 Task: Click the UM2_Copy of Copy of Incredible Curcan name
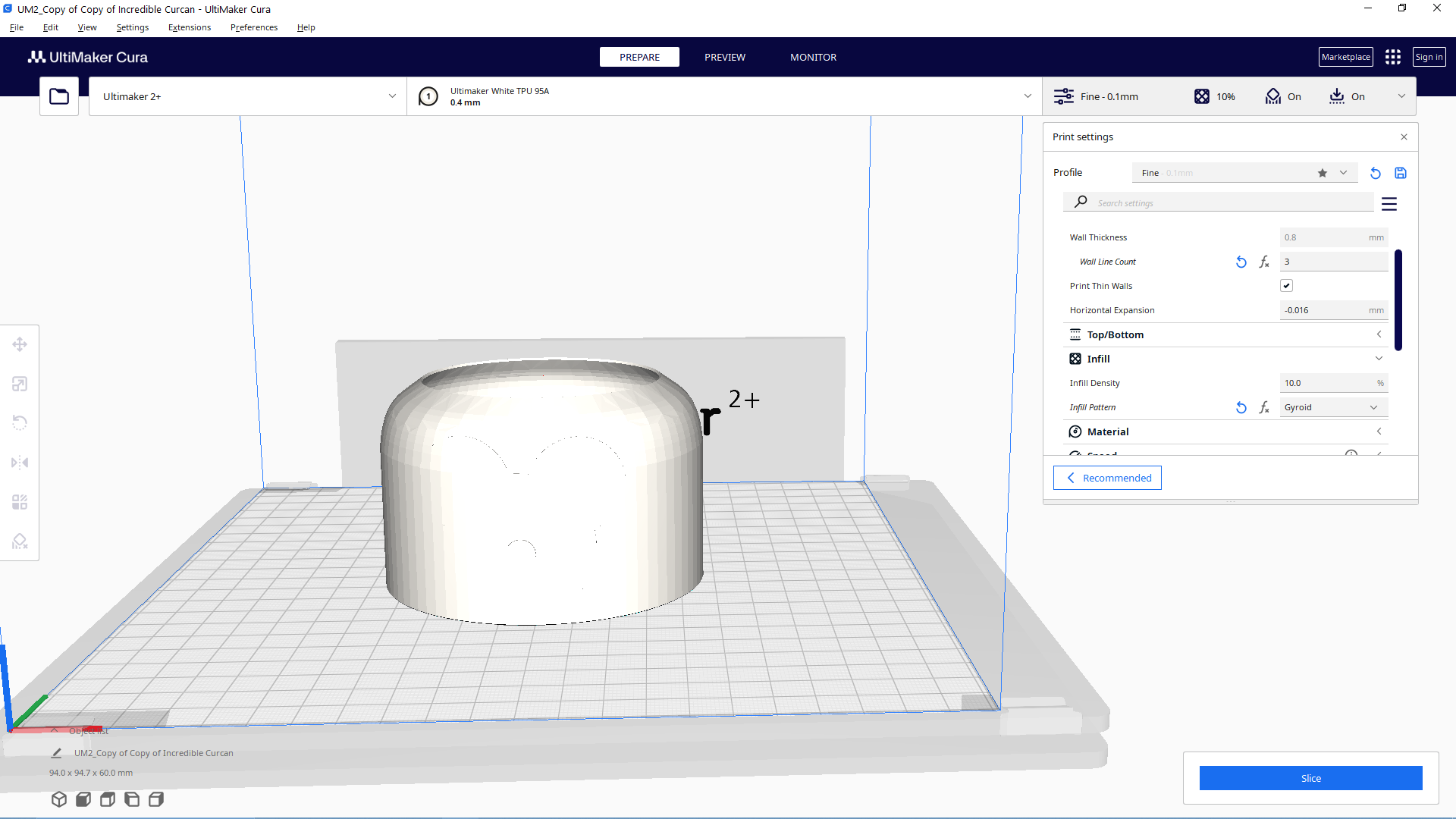(154, 753)
